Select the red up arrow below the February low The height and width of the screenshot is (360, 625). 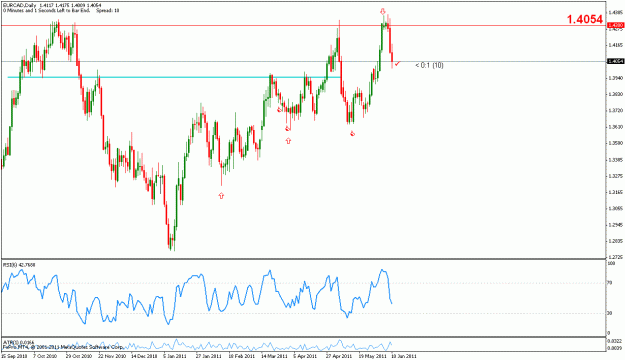(x=221, y=195)
